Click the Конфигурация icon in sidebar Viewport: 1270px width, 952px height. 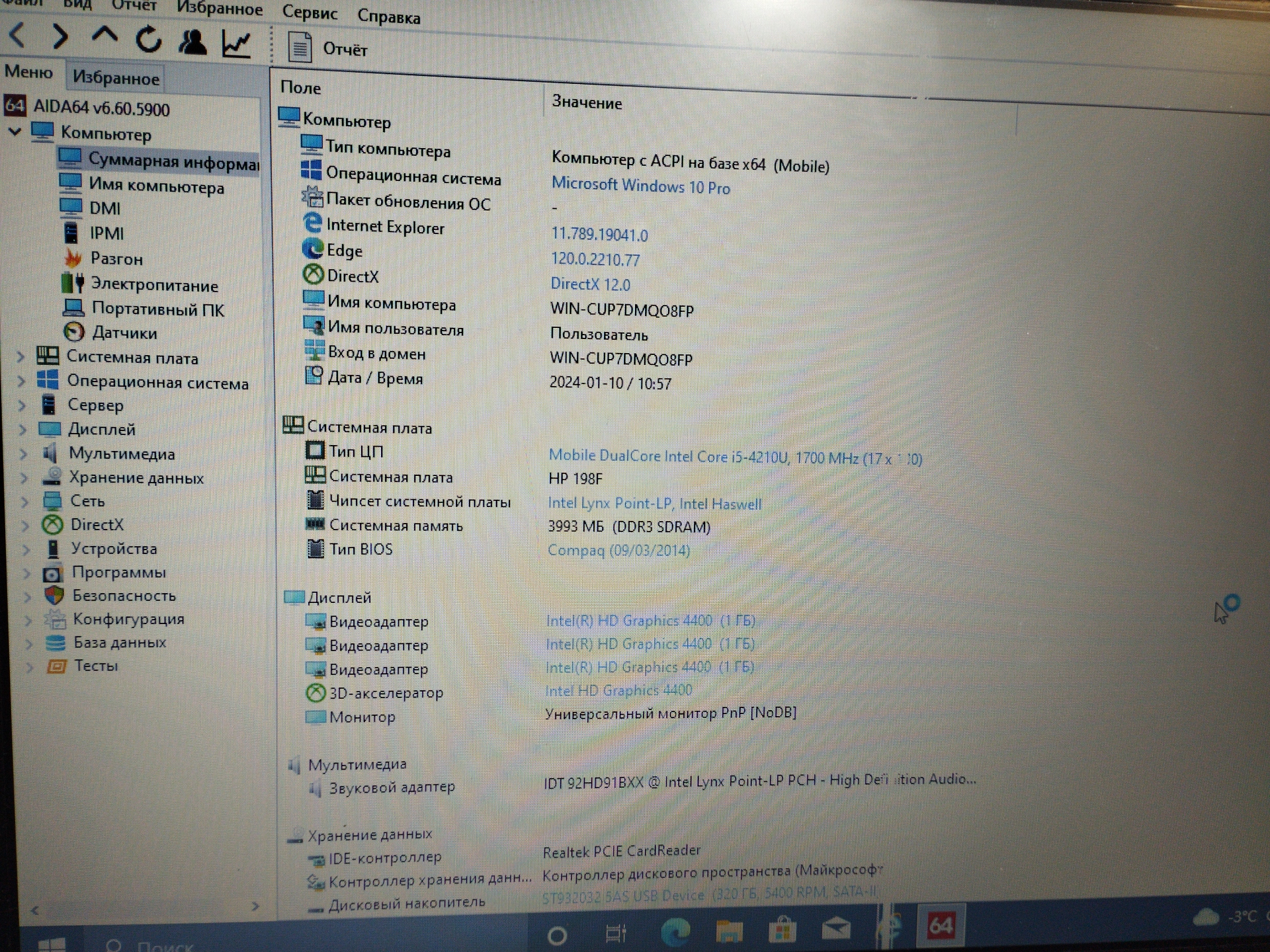[x=55, y=619]
